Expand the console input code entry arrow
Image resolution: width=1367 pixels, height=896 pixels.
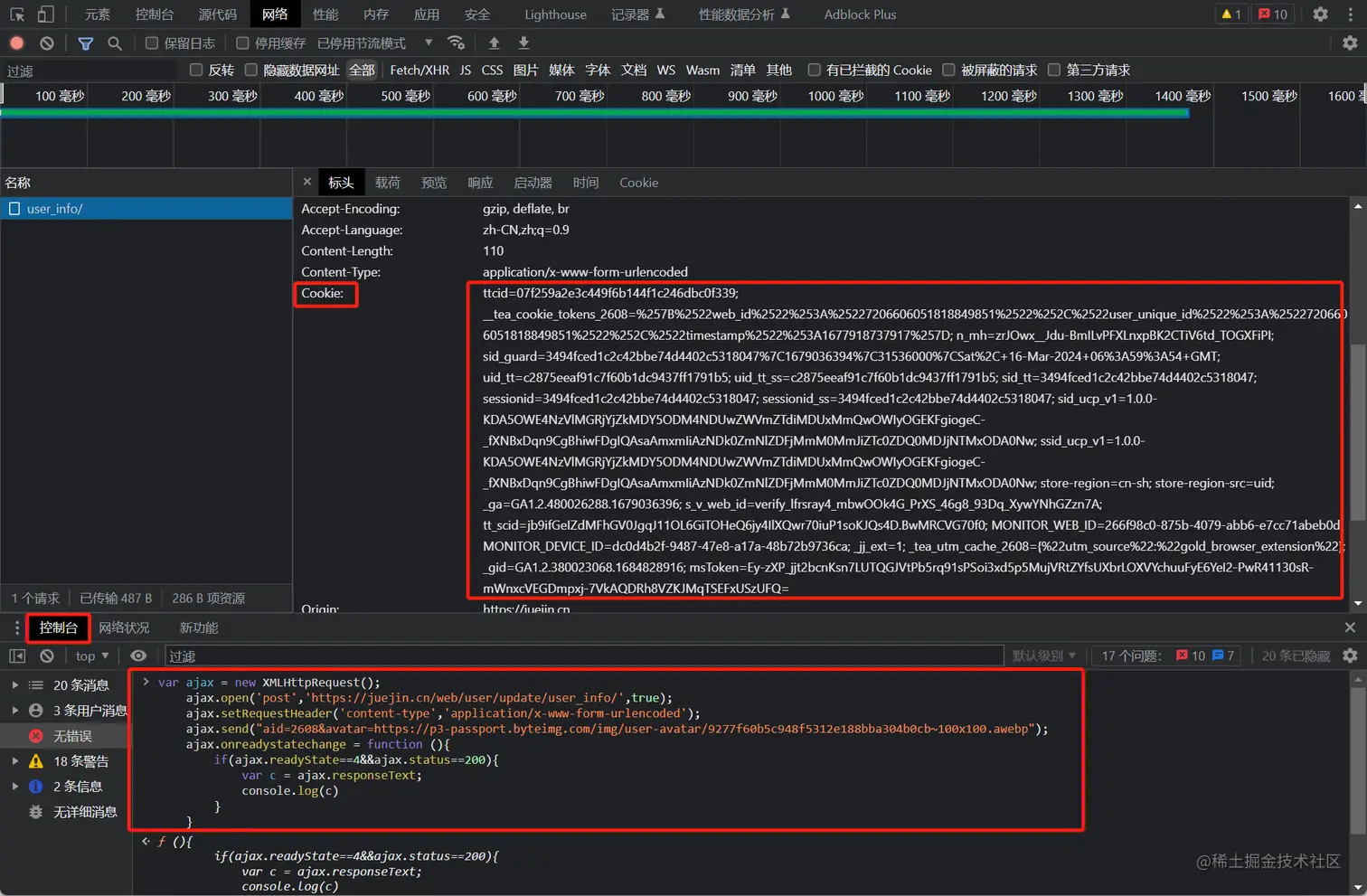tap(146, 682)
